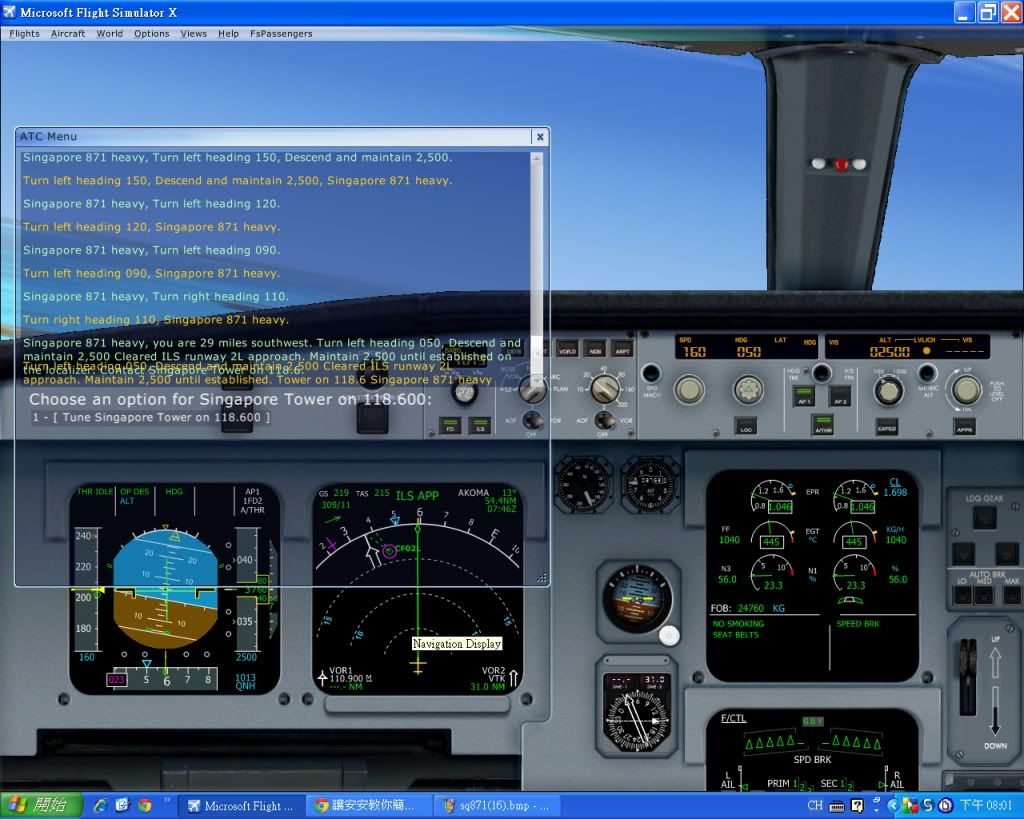The width and height of the screenshot is (1024, 819).
Task: Click the standby airspeed indicator gauge
Action: (583, 484)
